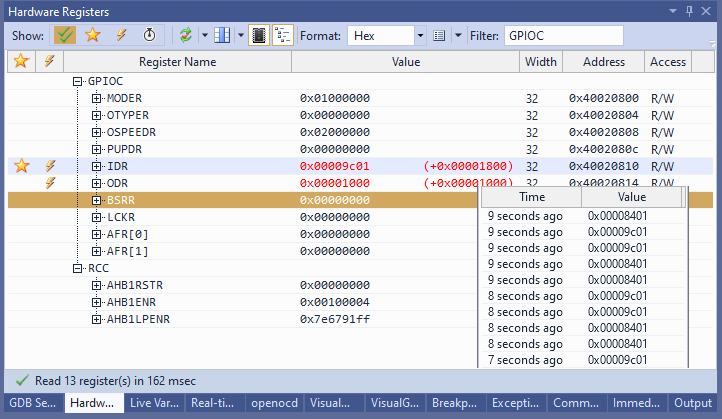This screenshot has height=419, width=722.
Task: Toggle the green checkmark show filter
Action: [64, 35]
